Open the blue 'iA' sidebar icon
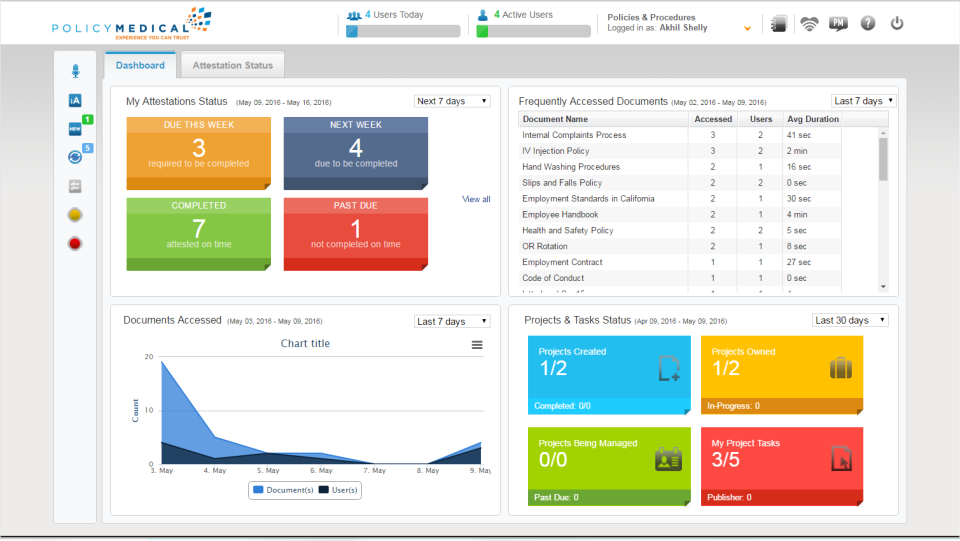 (x=75, y=100)
